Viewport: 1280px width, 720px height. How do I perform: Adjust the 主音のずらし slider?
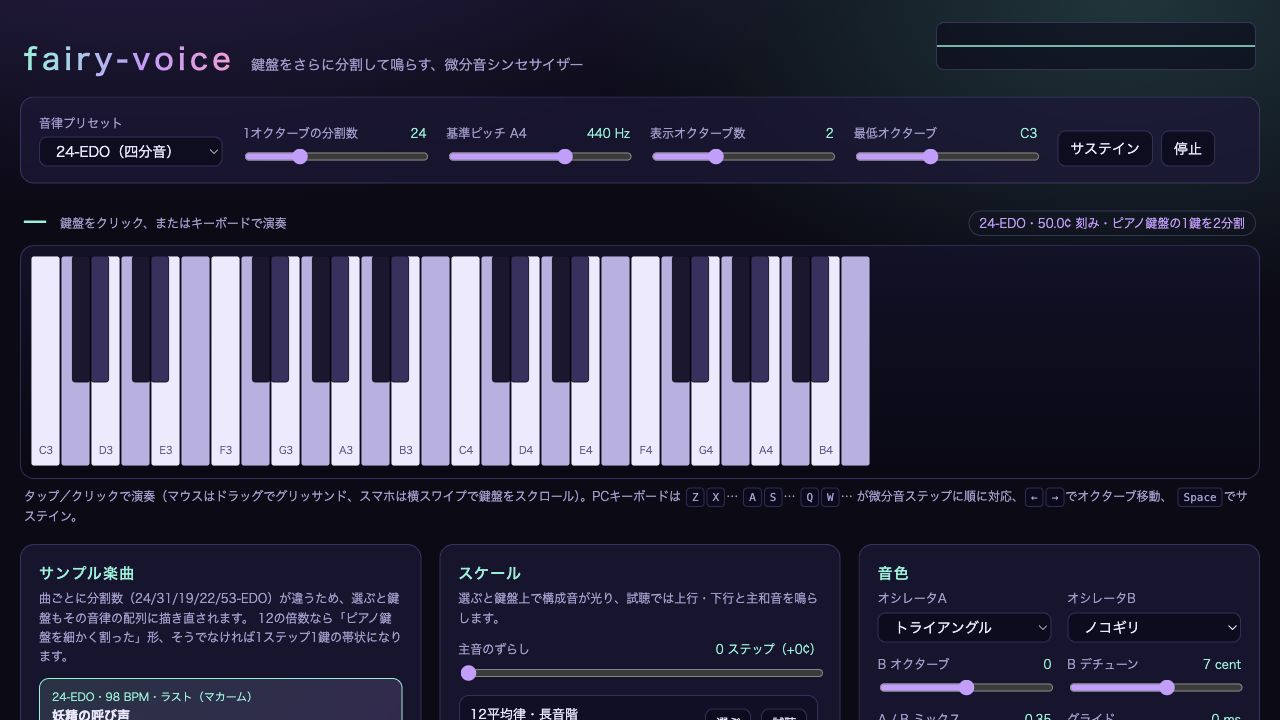click(641, 673)
